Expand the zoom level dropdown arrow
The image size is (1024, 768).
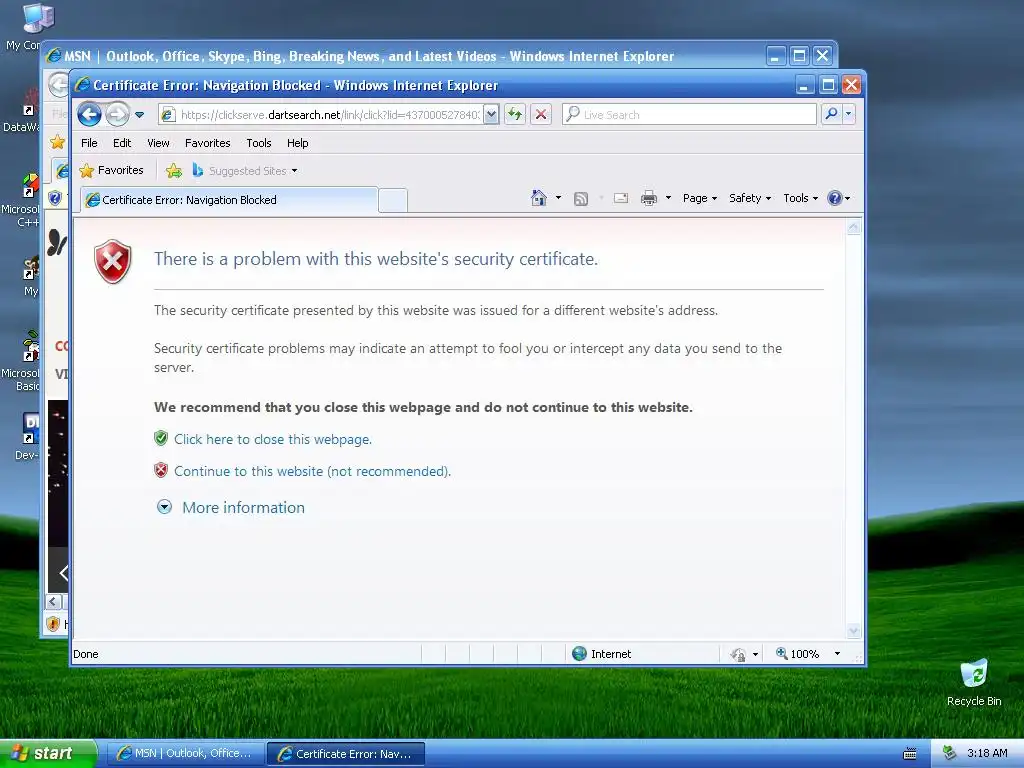837,654
